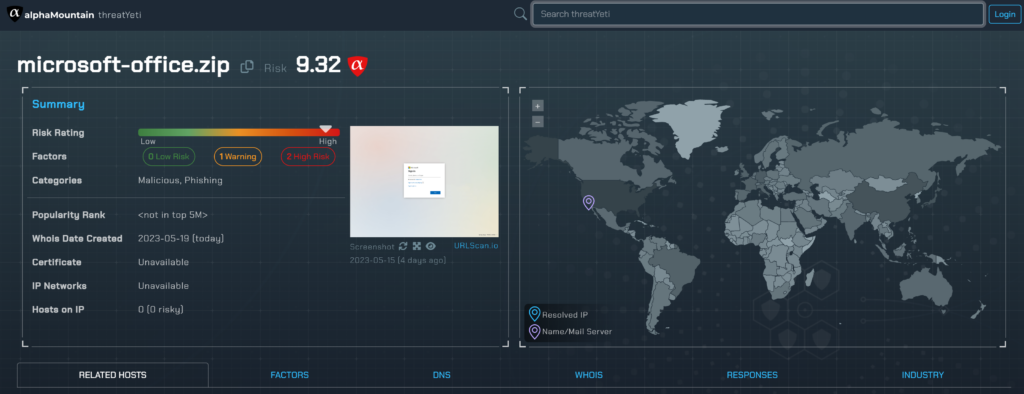Image resolution: width=1024 pixels, height=394 pixels.
Task: Zoom in on the world map
Action: [x=537, y=106]
